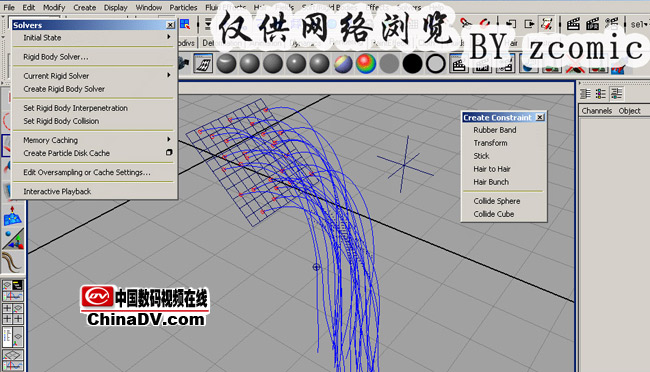Pick the solid black circle shader

[412, 64]
